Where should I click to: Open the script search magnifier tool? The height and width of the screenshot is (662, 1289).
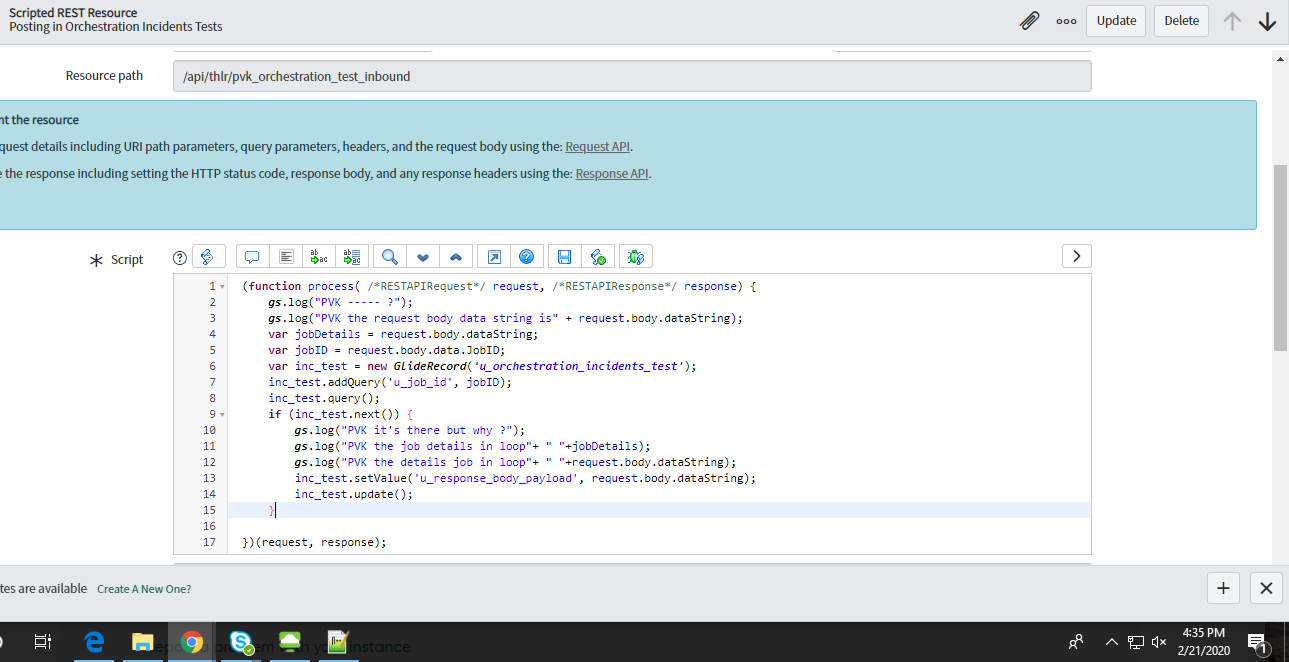(389, 257)
